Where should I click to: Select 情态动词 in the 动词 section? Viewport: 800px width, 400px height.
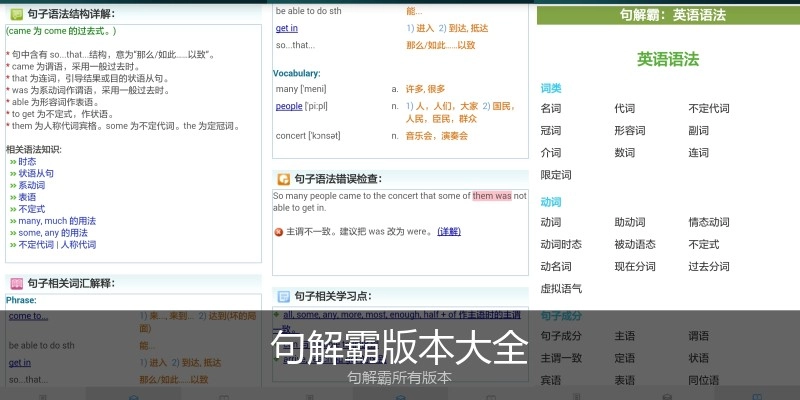point(709,222)
